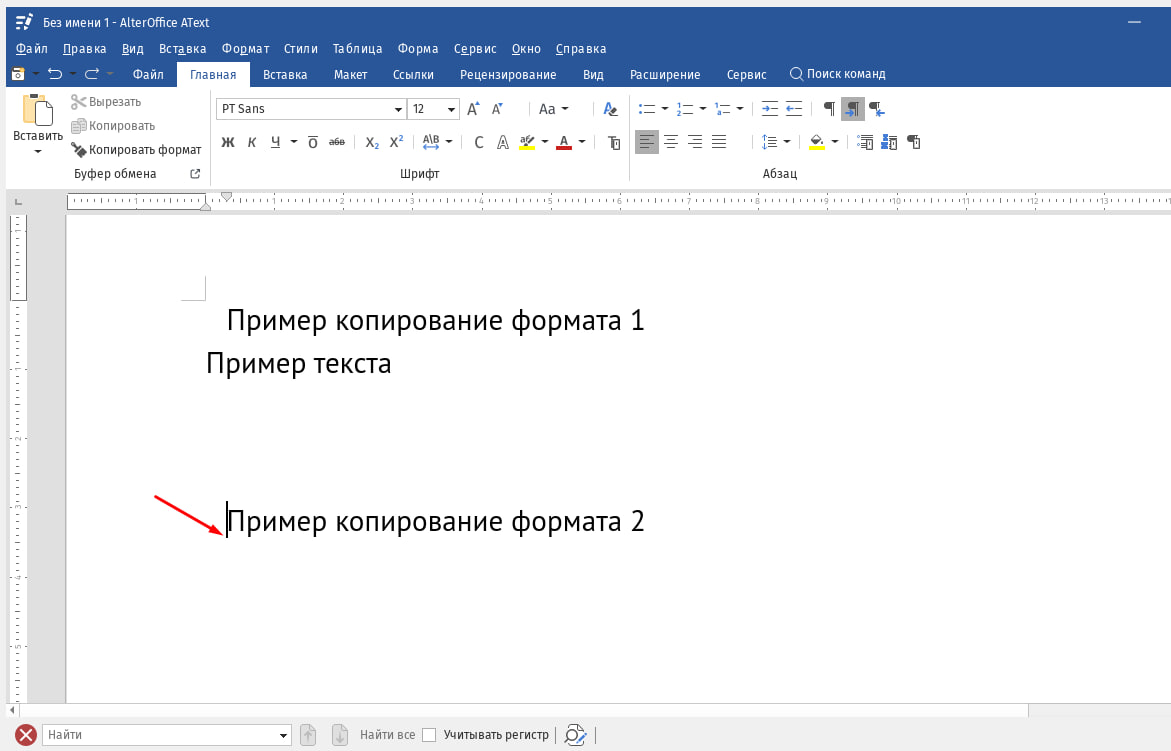1171x751 pixels.
Task: Toggle italic (К) formatting
Action: click(x=252, y=142)
